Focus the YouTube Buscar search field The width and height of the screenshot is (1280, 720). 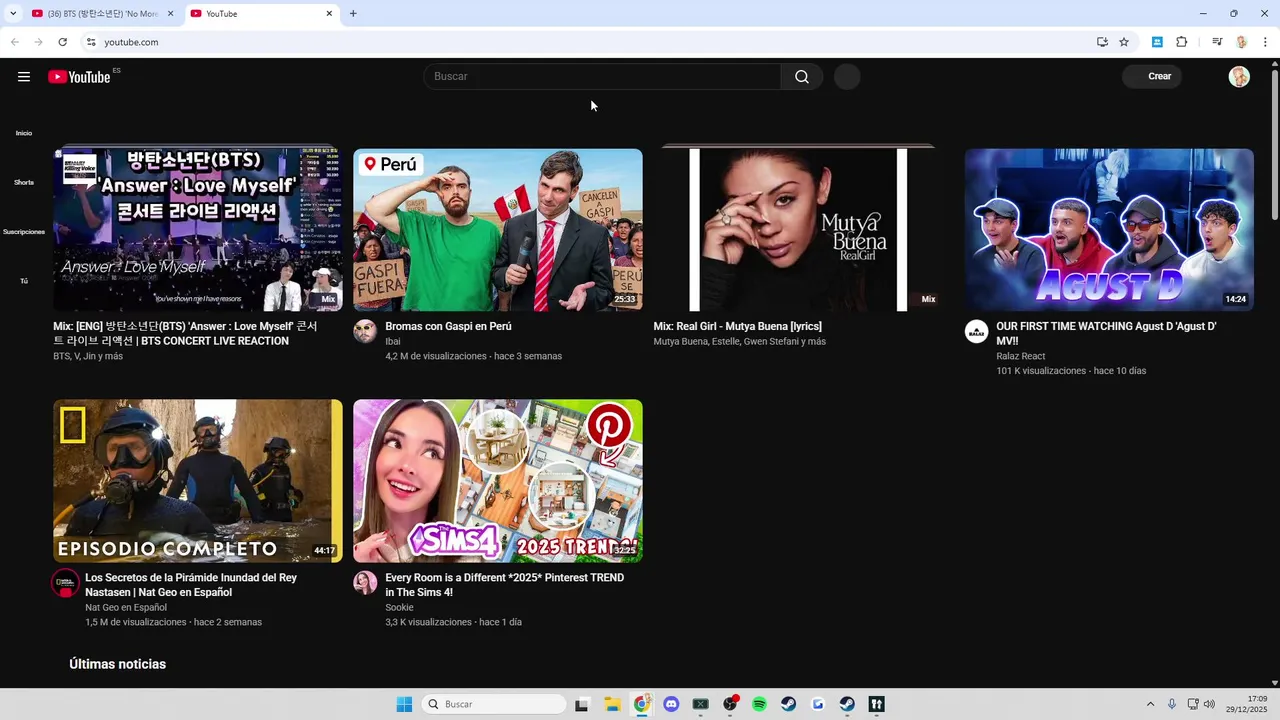point(603,77)
